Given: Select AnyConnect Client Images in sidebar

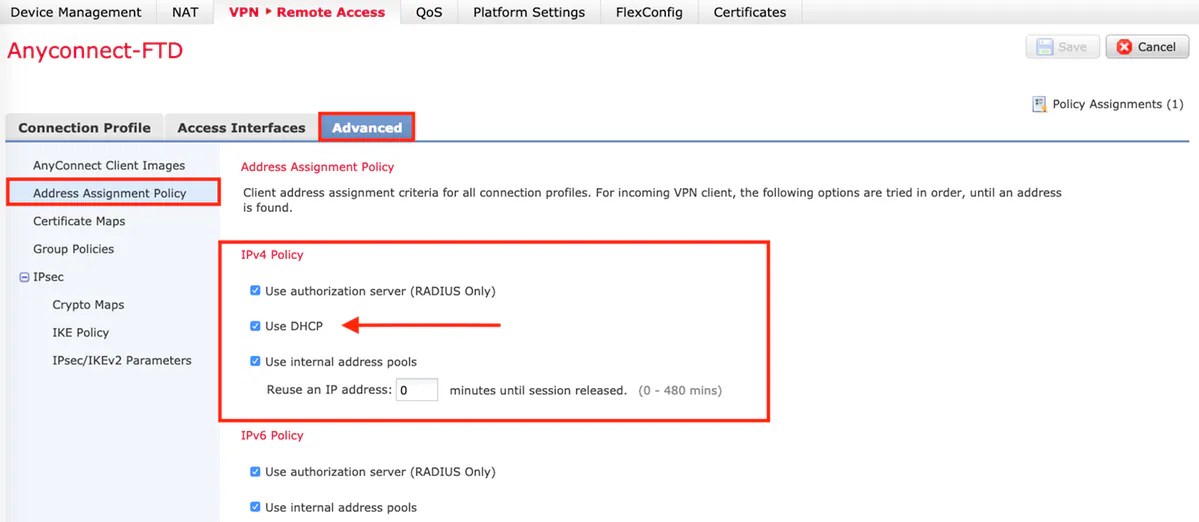Looking at the screenshot, I should point(109,165).
